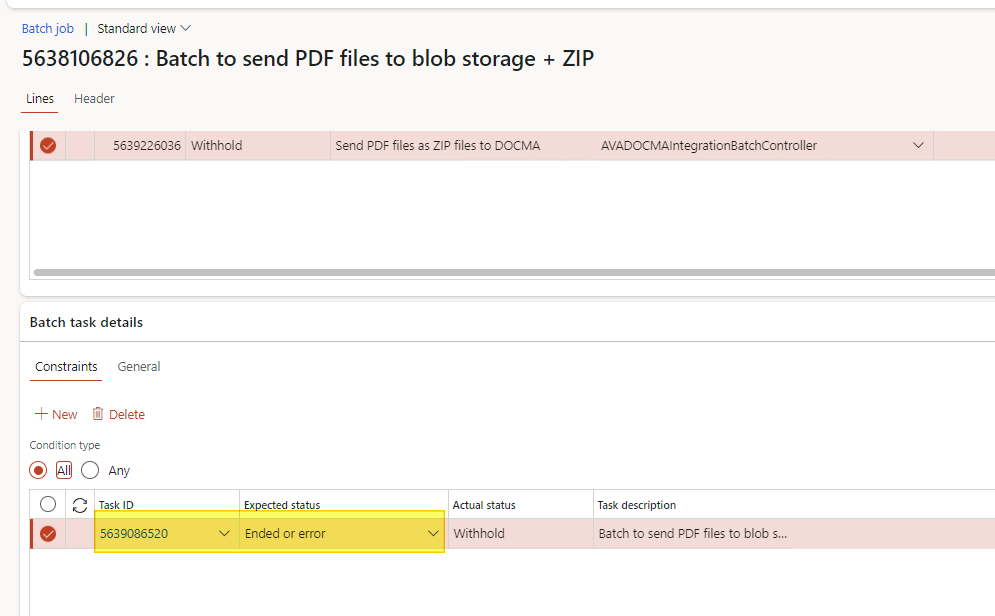Open Expected status dropdown showing Ended or error

(x=433, y=534)
